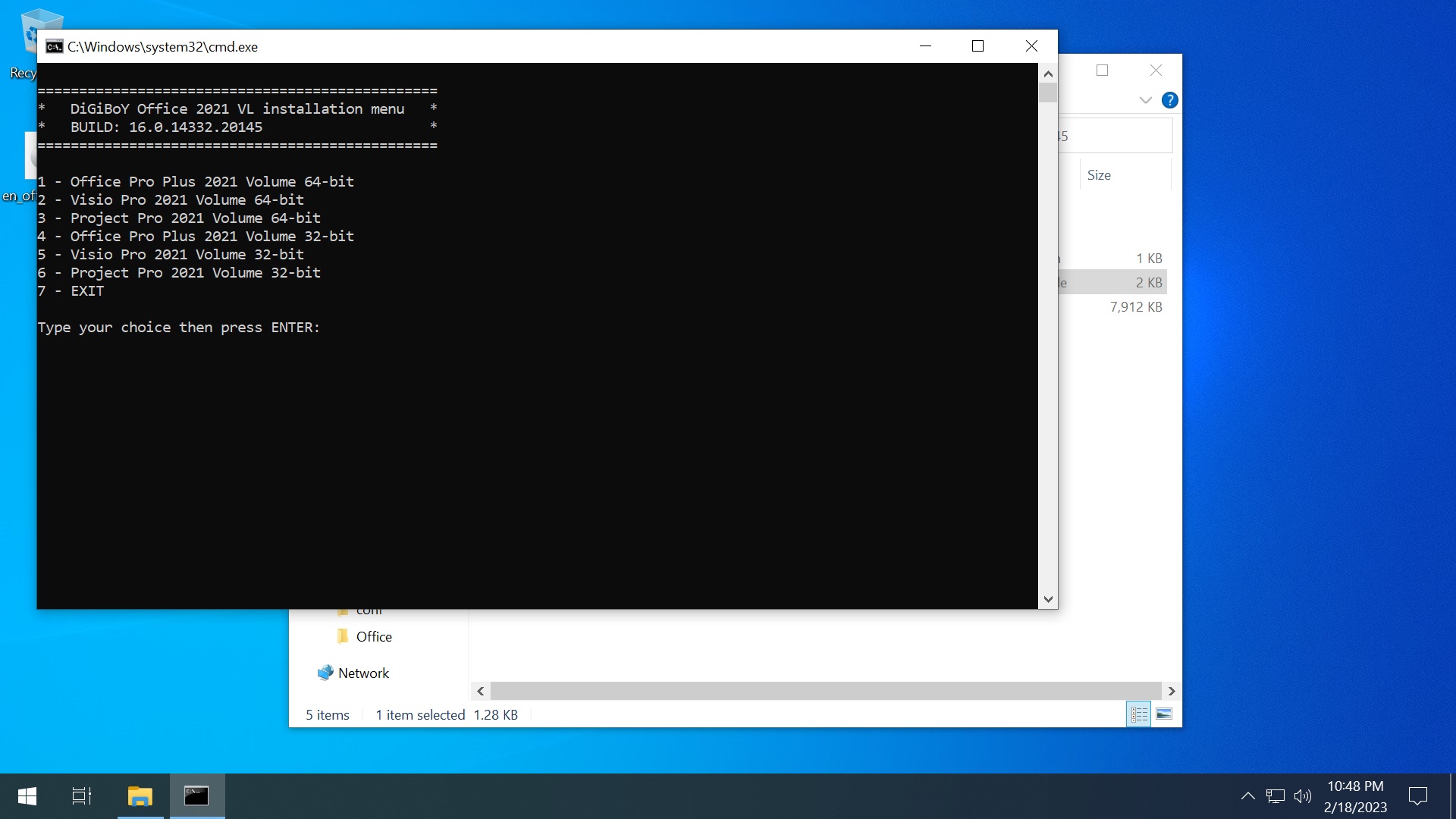Open the File Explorer help icon
This screenshot has height=819, width=1456.
point(1170,100)
